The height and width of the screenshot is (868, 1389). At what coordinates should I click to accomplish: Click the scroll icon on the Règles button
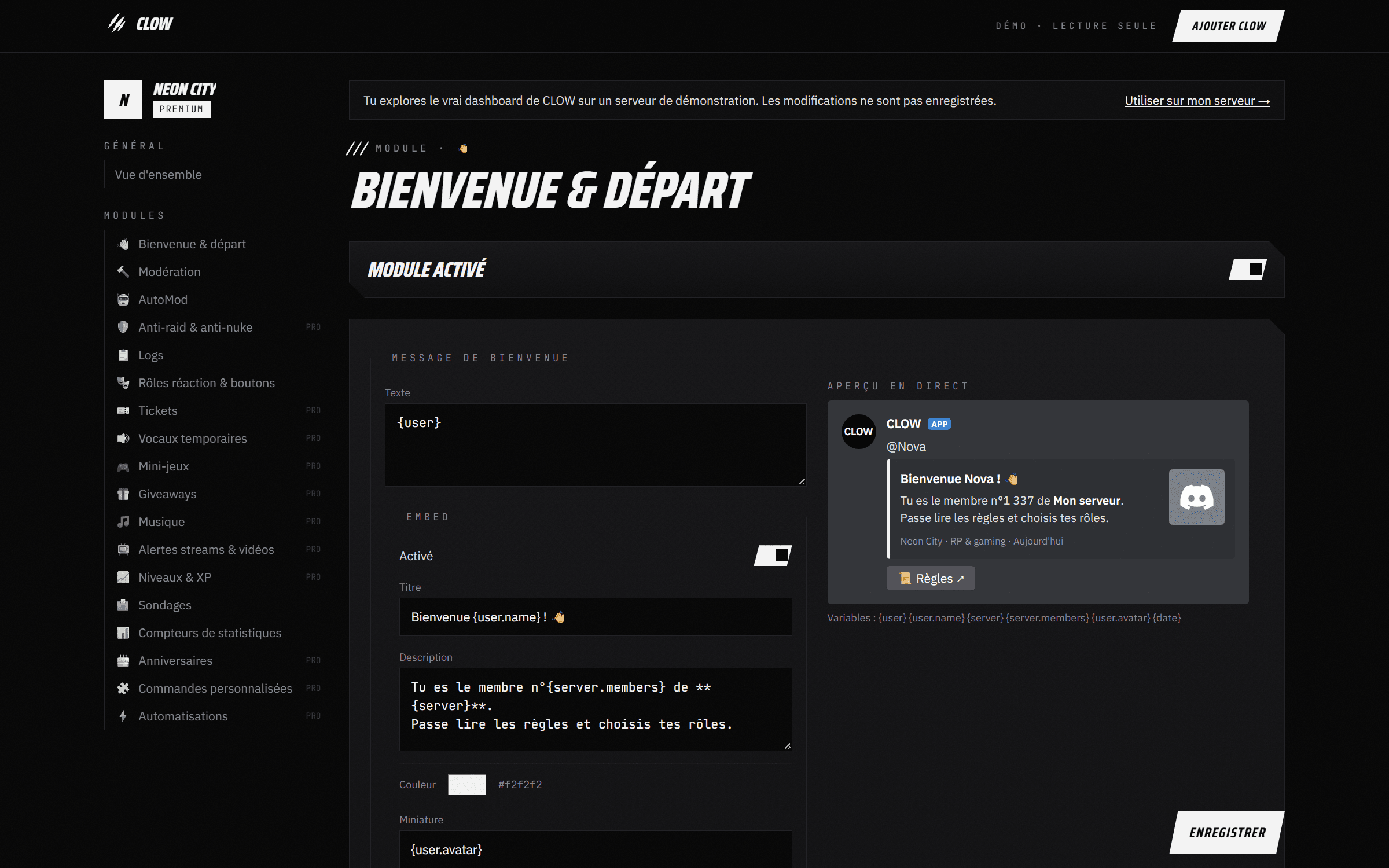point(905,579)
